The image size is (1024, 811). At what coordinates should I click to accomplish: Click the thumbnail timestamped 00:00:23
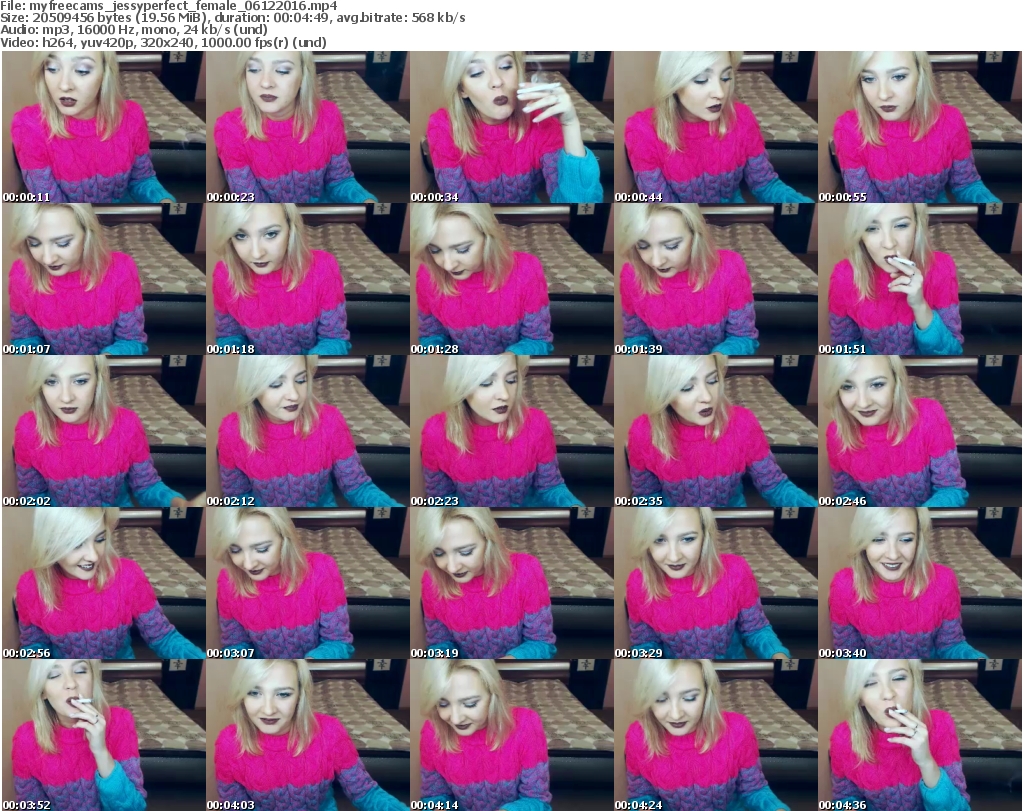(x=308, y=127)
